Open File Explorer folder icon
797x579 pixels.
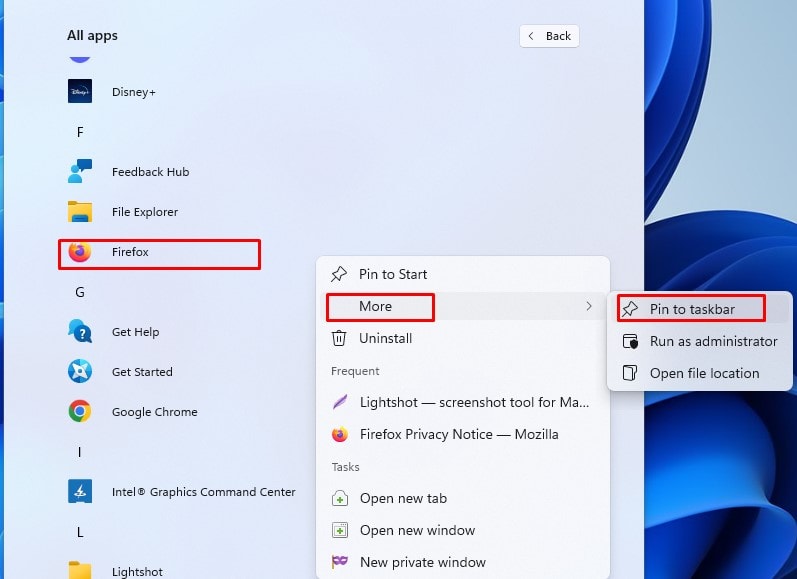tap(80, 211)
